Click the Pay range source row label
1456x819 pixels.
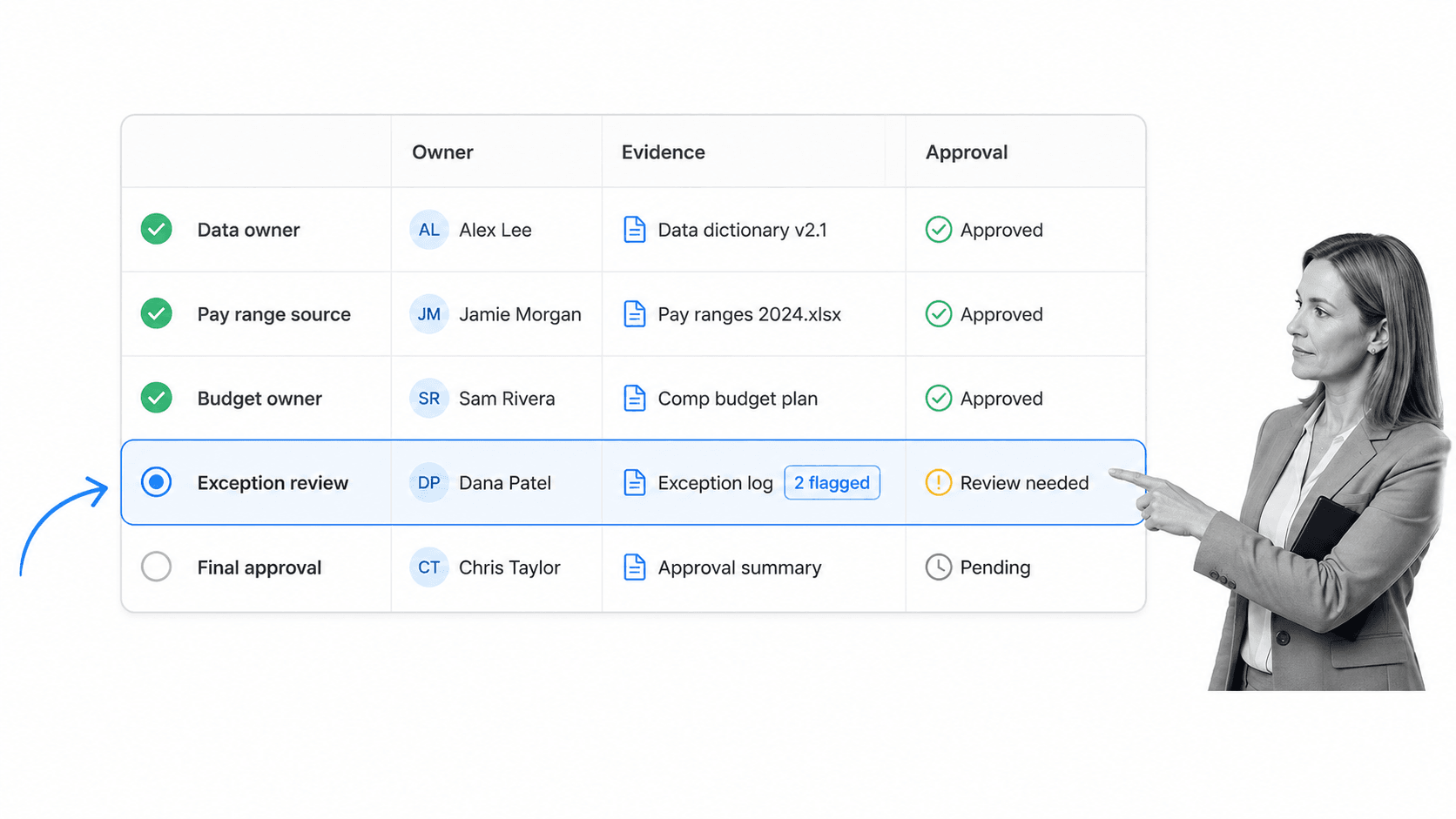click(x=274, y=314)
